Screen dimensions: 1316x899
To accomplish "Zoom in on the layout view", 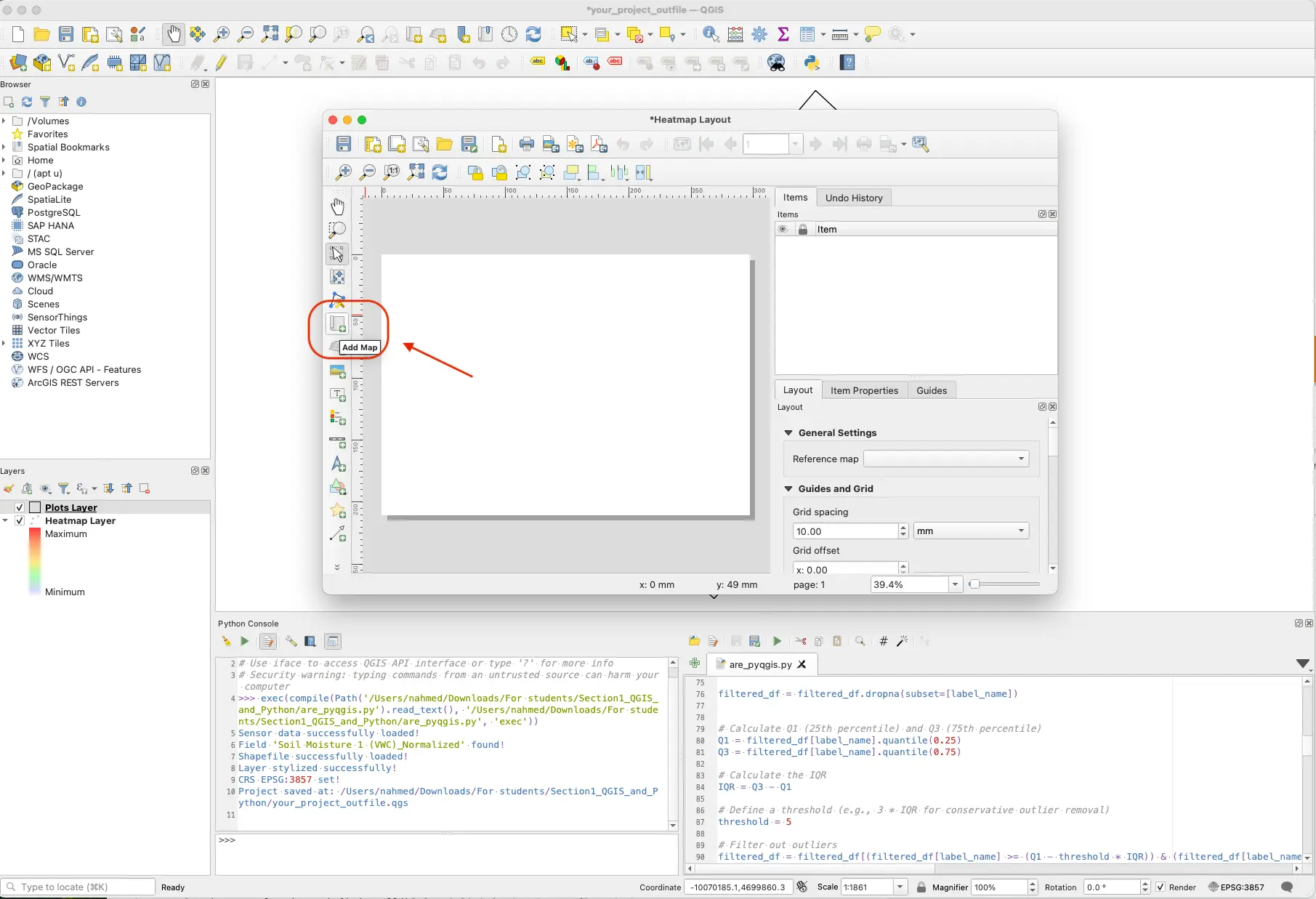I will 344,172.
